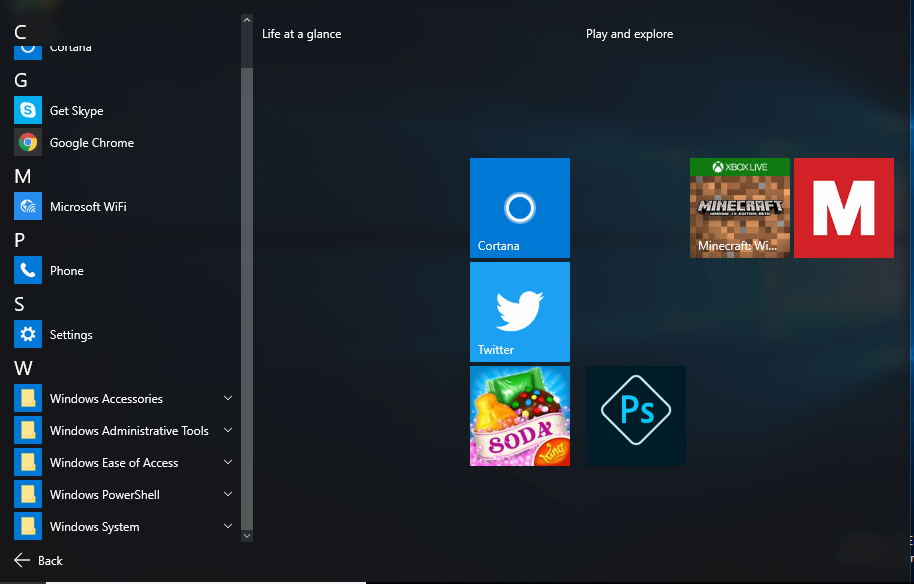
Task: Click the "Windows System" label
Action: [94, 527]
